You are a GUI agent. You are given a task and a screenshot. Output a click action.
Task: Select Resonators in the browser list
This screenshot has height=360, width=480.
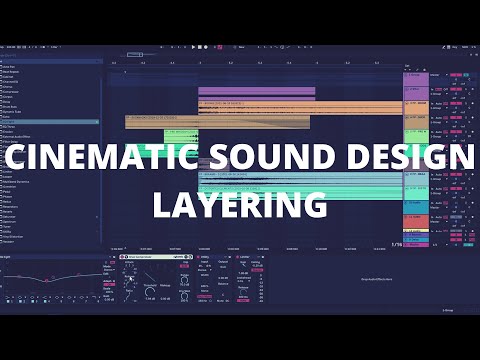[x=10, y=207]
